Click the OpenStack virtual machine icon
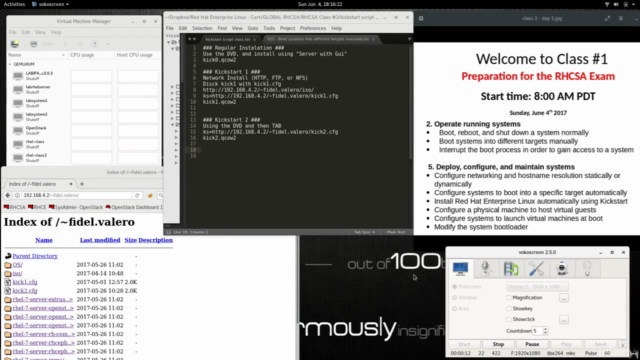 point(18,130)
